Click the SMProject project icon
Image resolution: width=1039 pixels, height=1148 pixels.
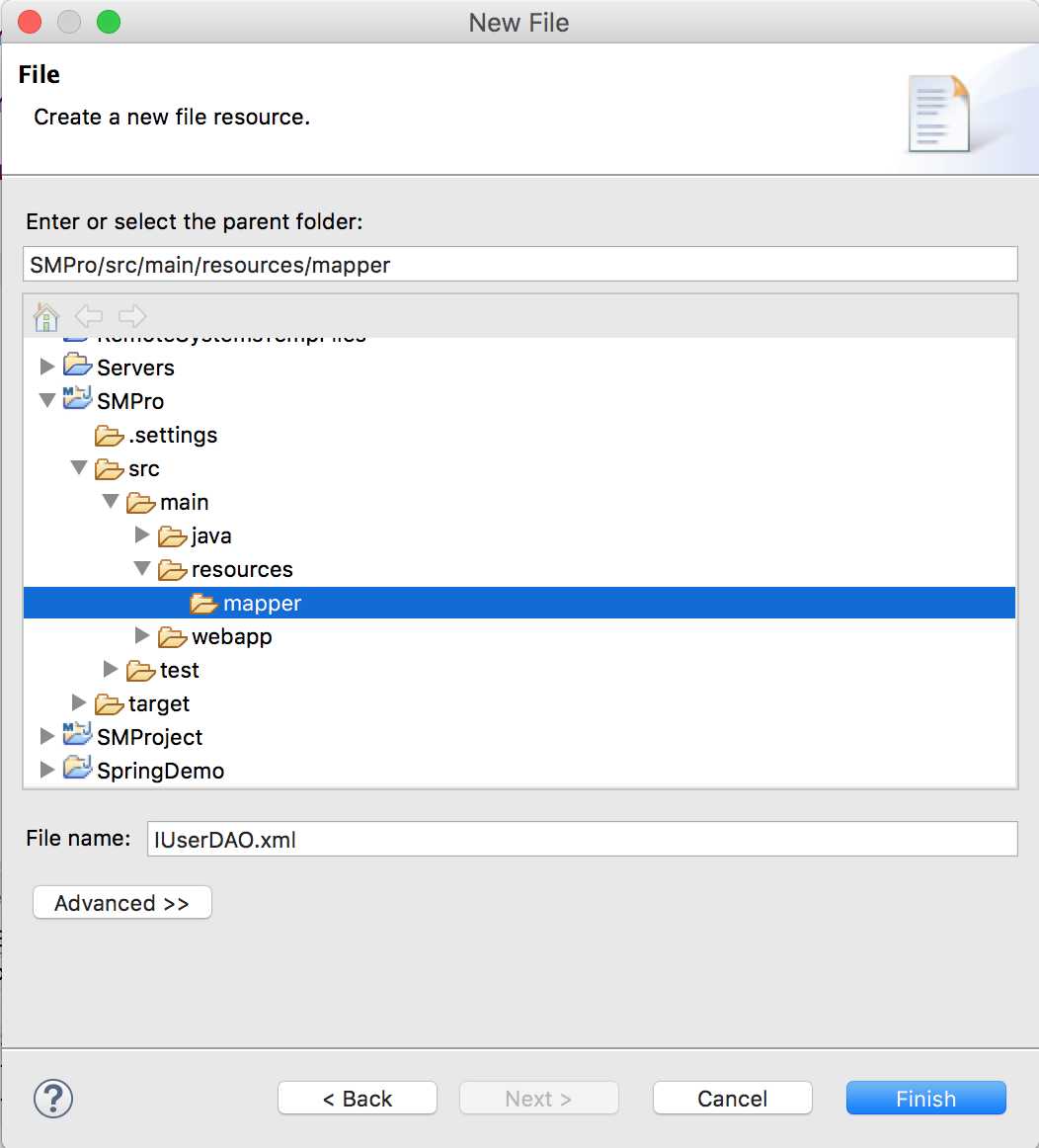point(78,737)
